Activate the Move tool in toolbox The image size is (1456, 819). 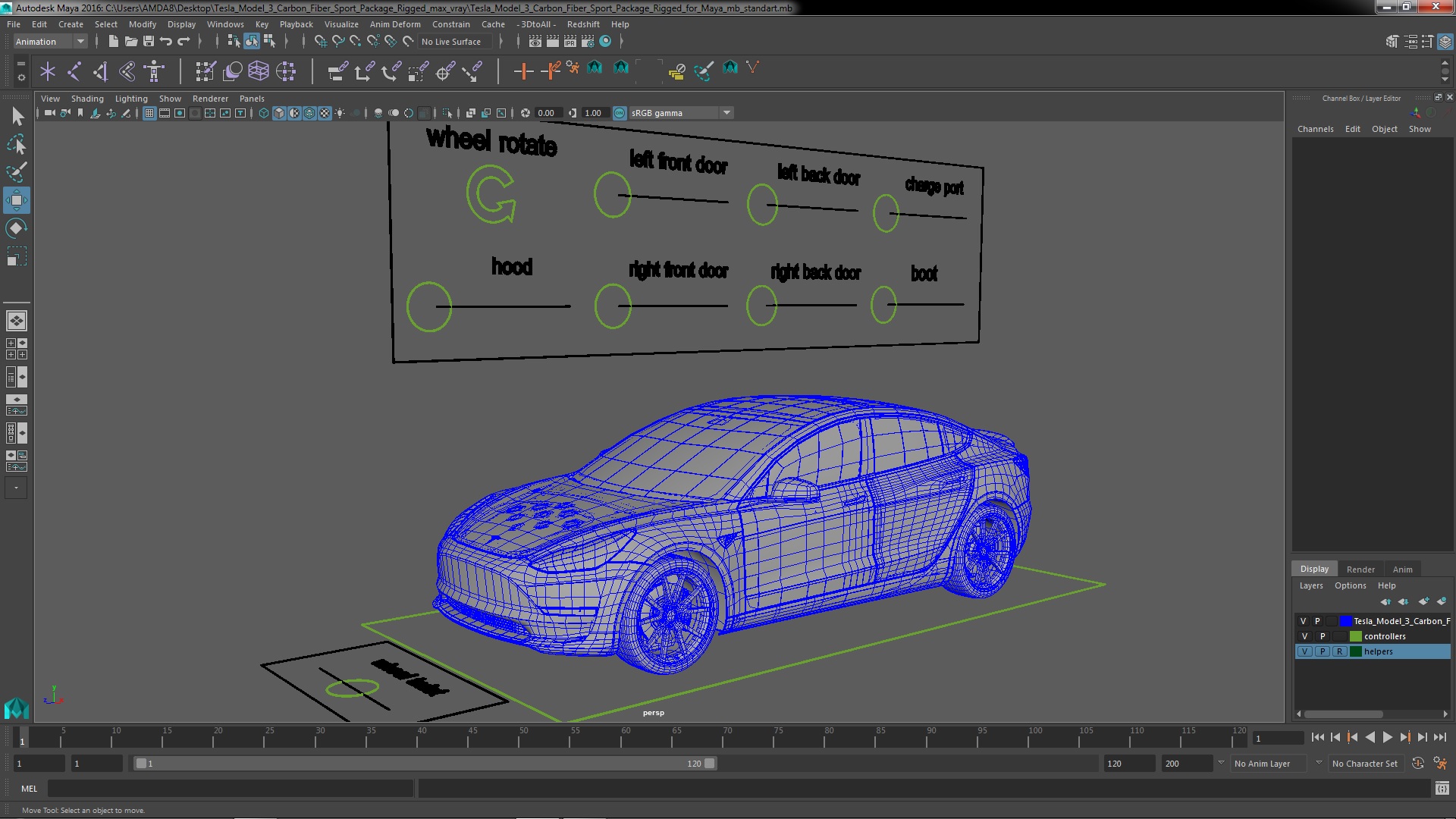[x=17, y=200]
